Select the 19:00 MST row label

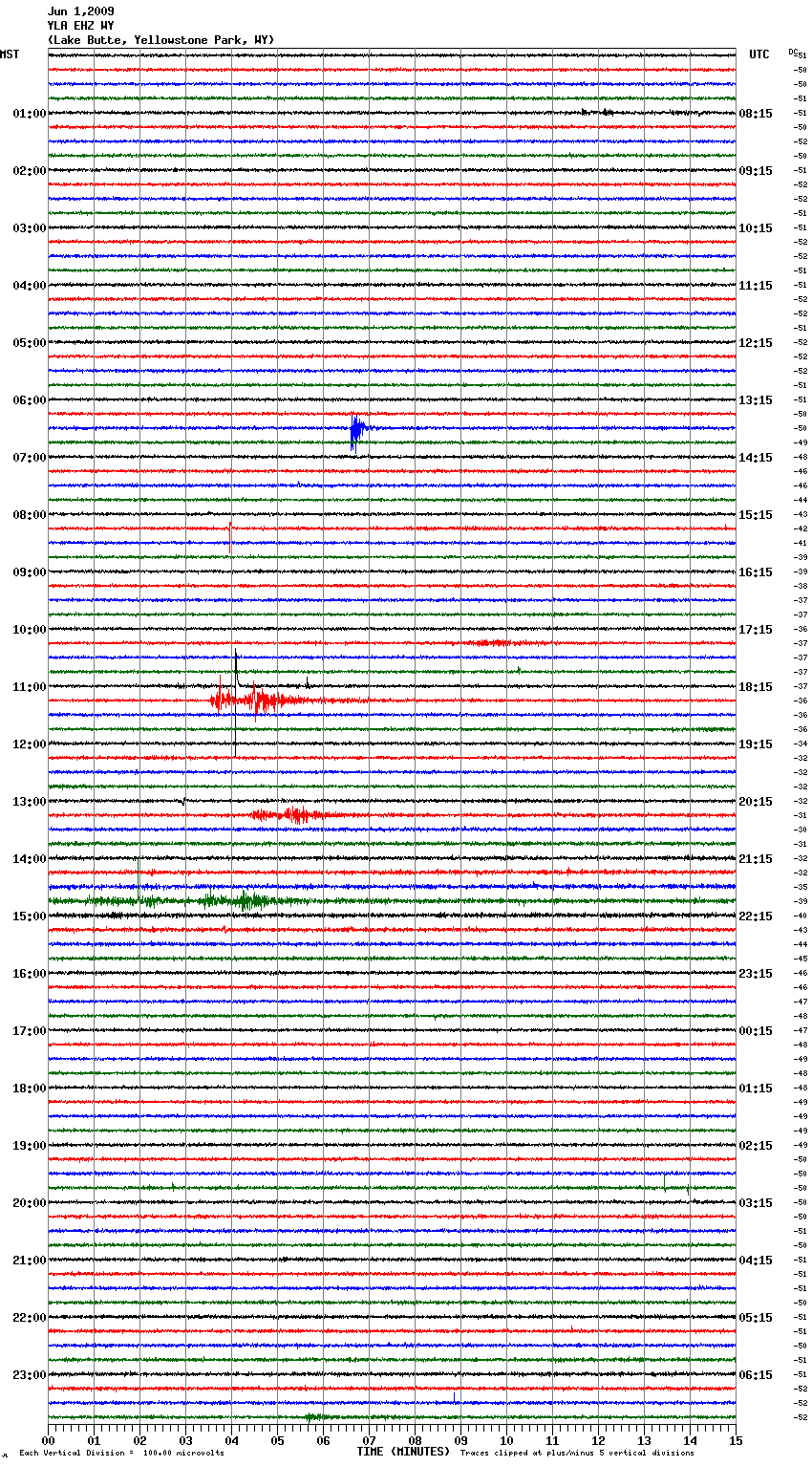(x=30, y=1146)
